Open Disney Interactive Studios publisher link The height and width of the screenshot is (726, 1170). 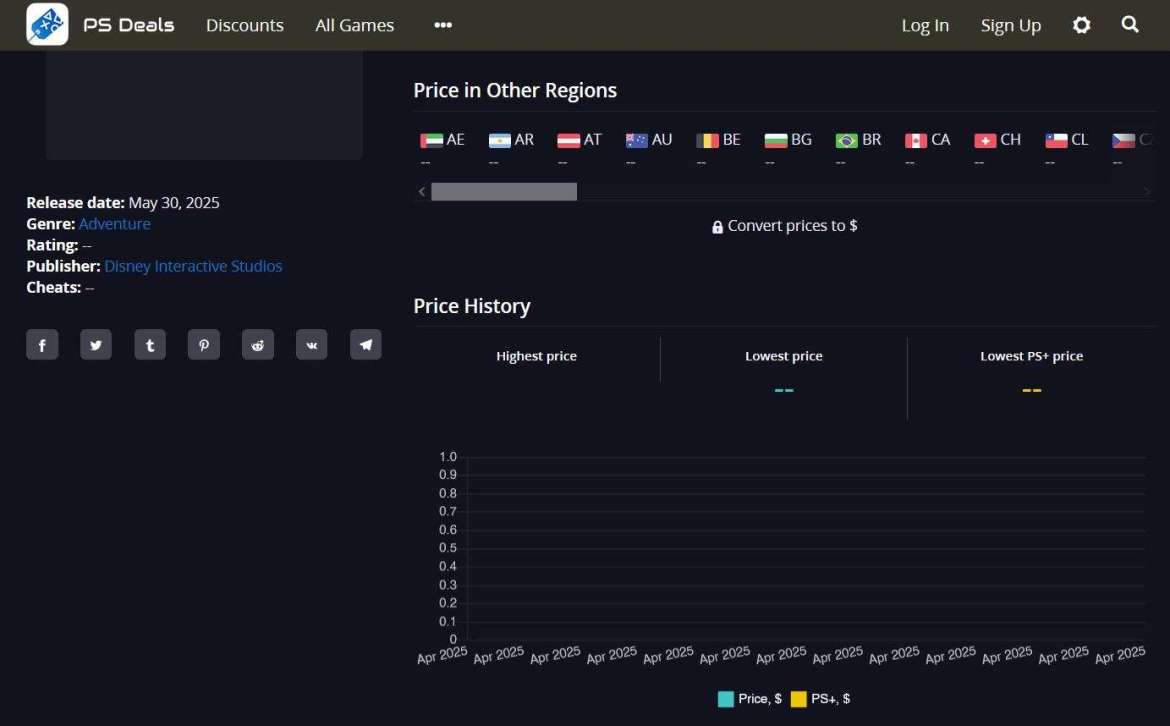point(193,266)
